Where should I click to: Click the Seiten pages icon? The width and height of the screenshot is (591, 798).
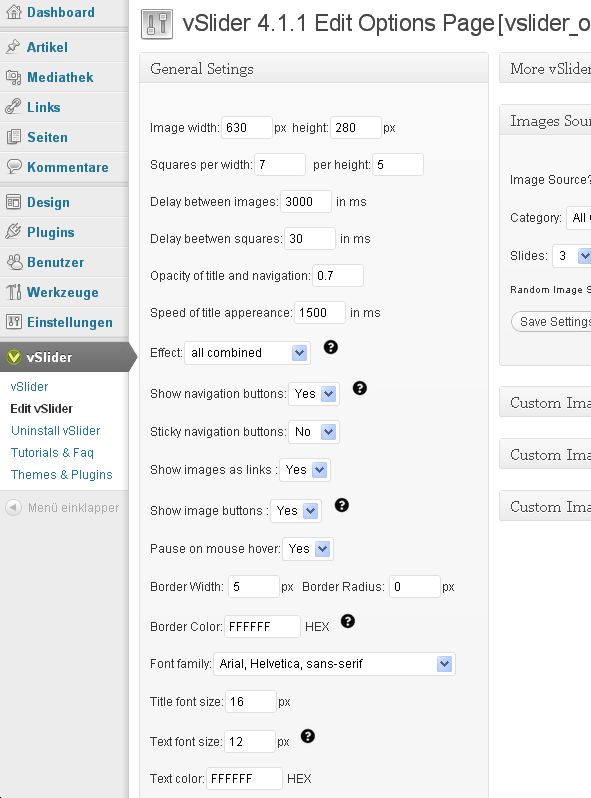click(x=14, y=137)
